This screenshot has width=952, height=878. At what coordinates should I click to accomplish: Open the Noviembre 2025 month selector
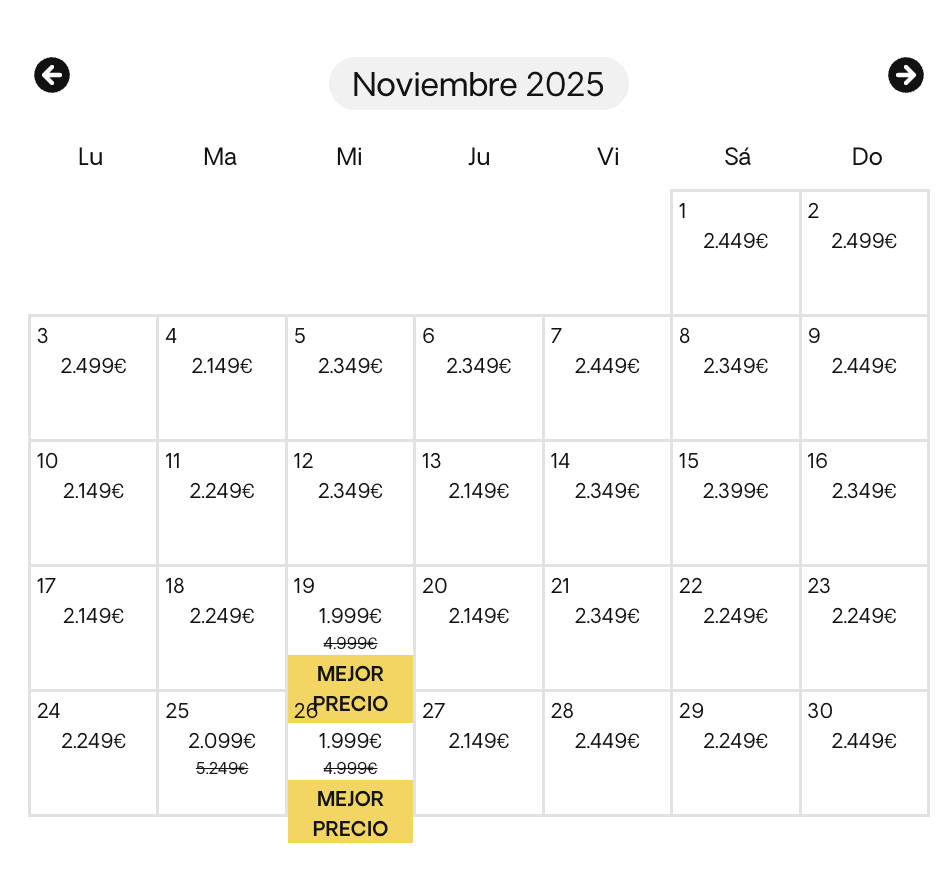478,84
